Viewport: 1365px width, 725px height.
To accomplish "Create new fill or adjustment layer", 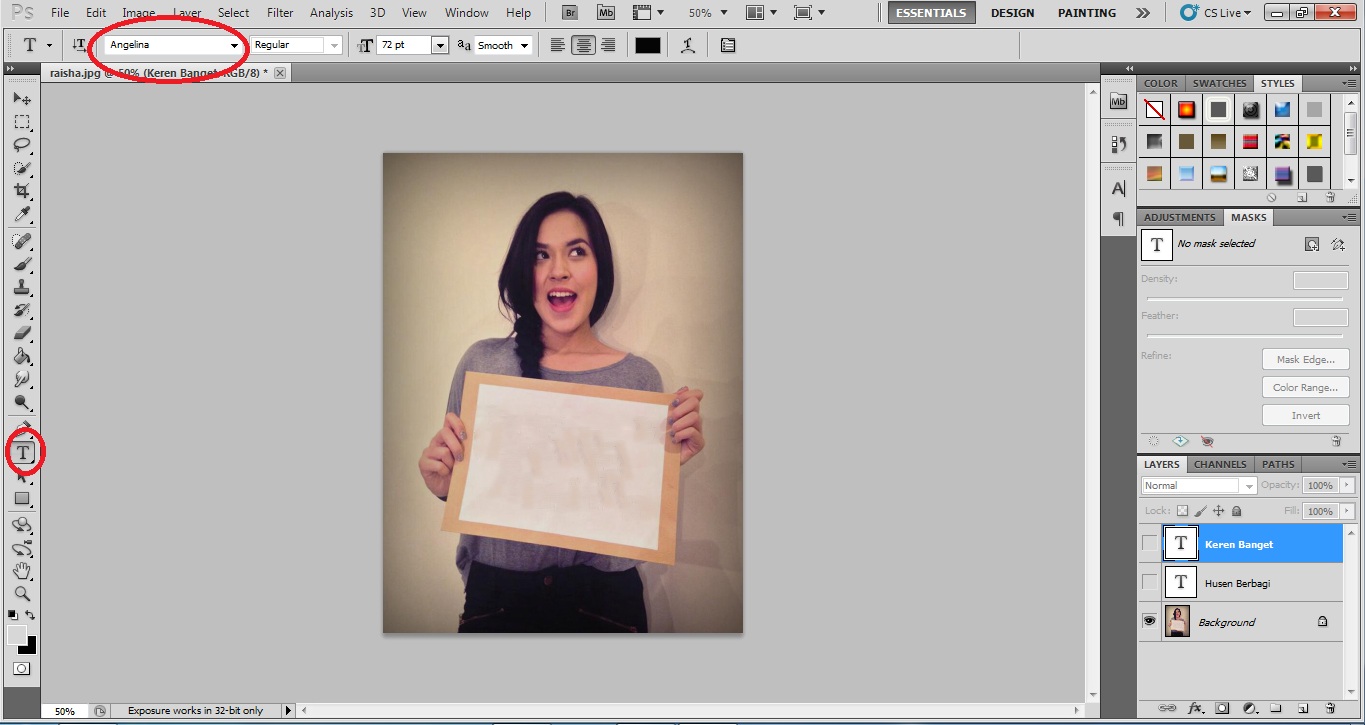I will click(1249, 708).
